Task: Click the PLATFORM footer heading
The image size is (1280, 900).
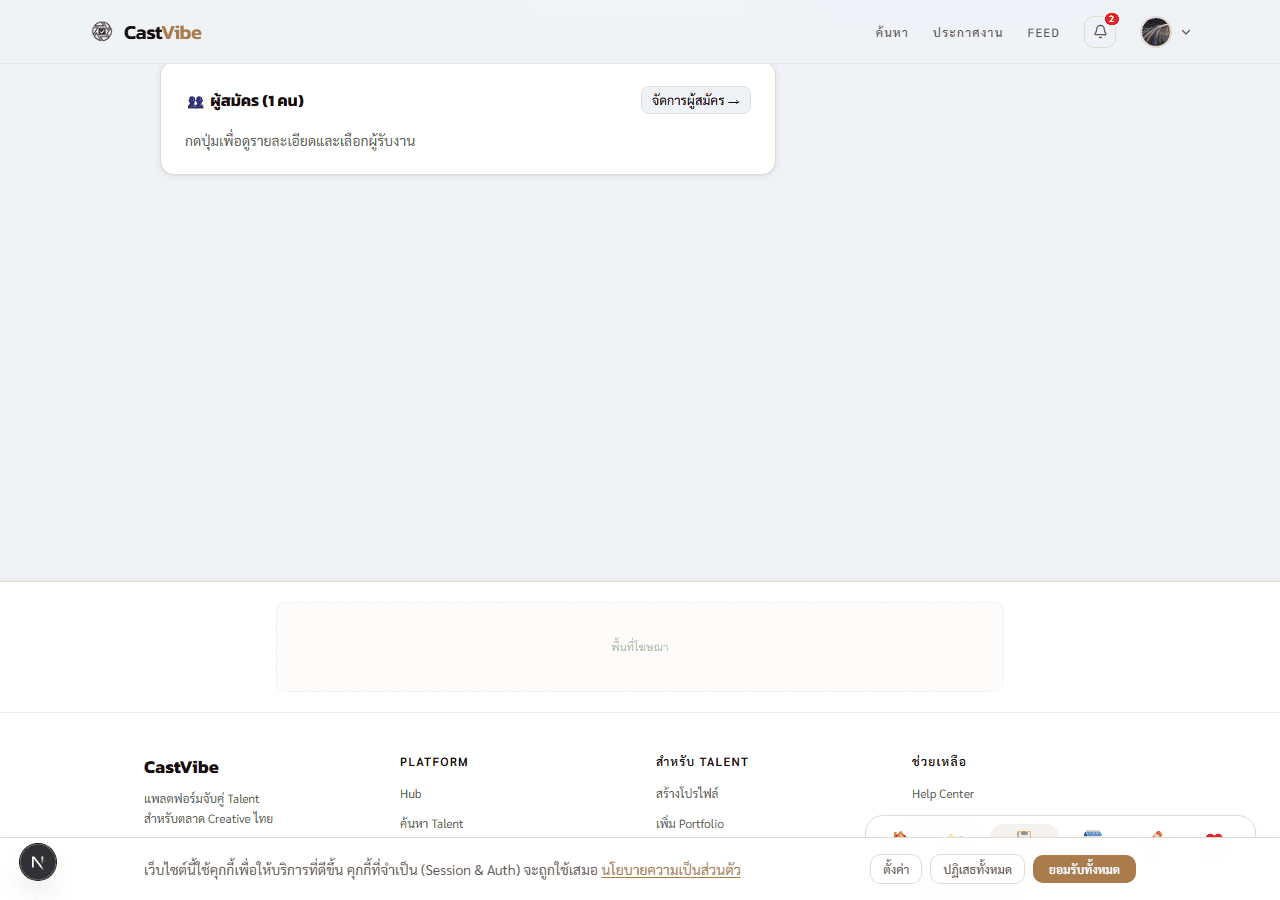Action: [434, 762]
